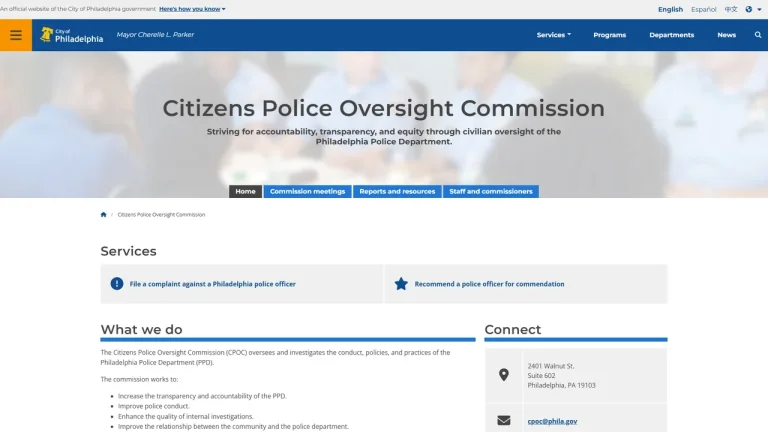Click the "What we do" heading

(142, 330)
